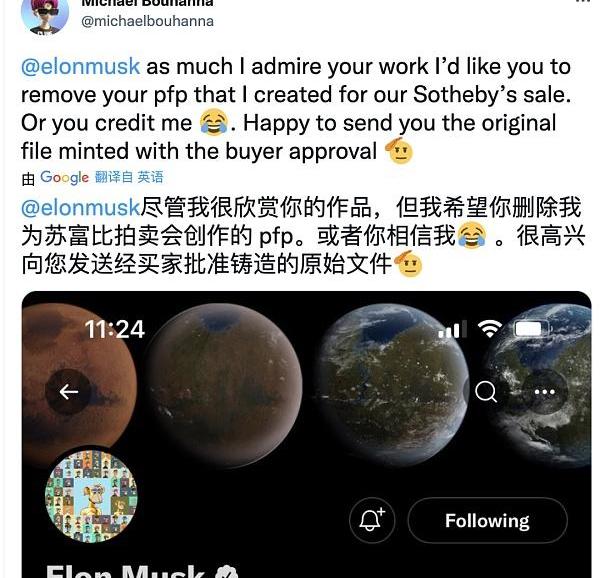This screenshot has height=578, width=600.
Task: Click the cellular signal bars icon
Action: coord(453,329)
